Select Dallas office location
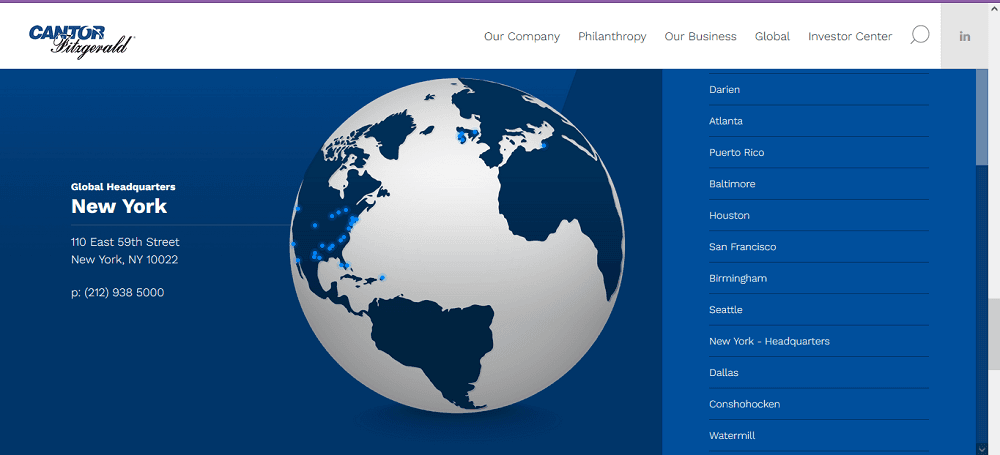This screenshot has height=455, width=1000. click(819, 372)
